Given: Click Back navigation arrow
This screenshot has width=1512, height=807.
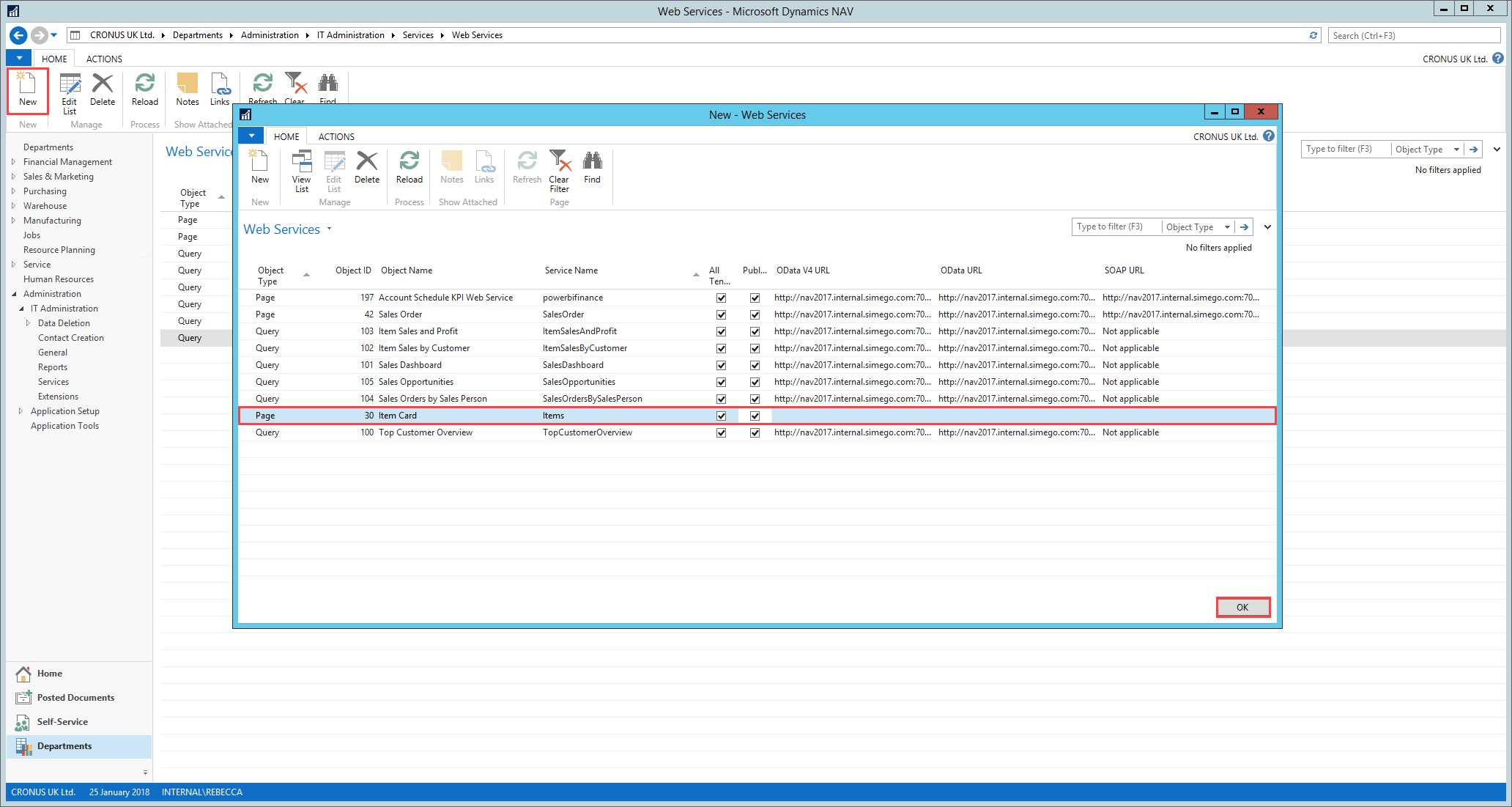Looking at the screenshot, I should (19, 35).
